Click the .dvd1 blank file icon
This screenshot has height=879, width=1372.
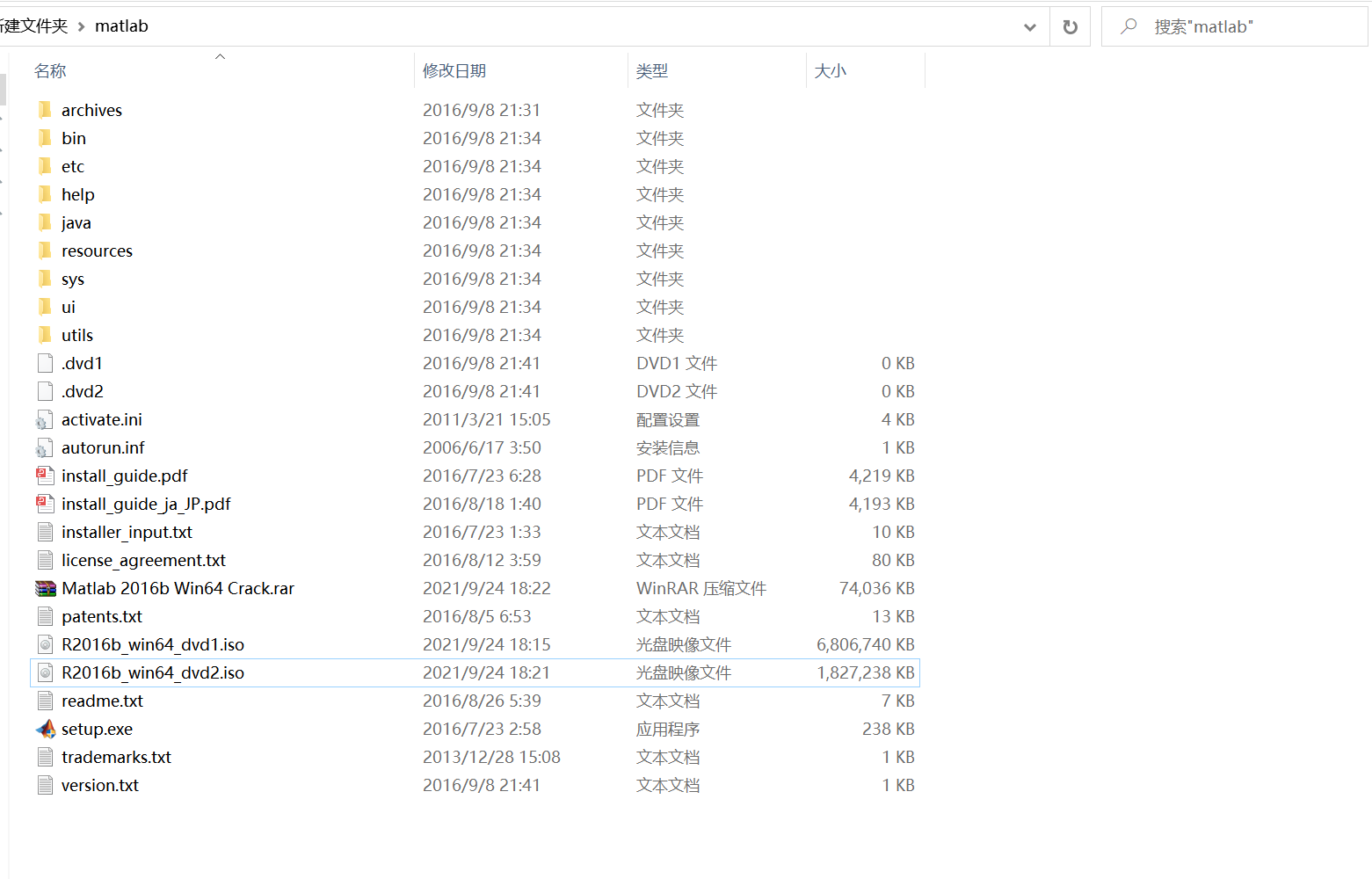[45, 363]
